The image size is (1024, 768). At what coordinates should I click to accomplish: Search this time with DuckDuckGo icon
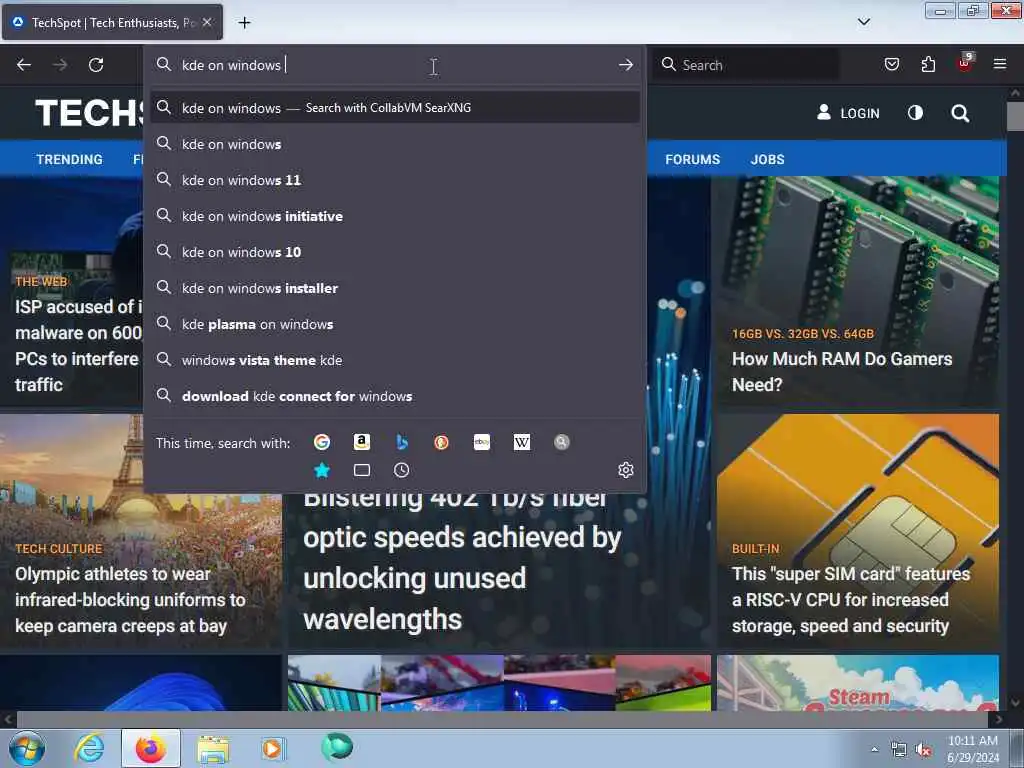(x=441, y=442)
